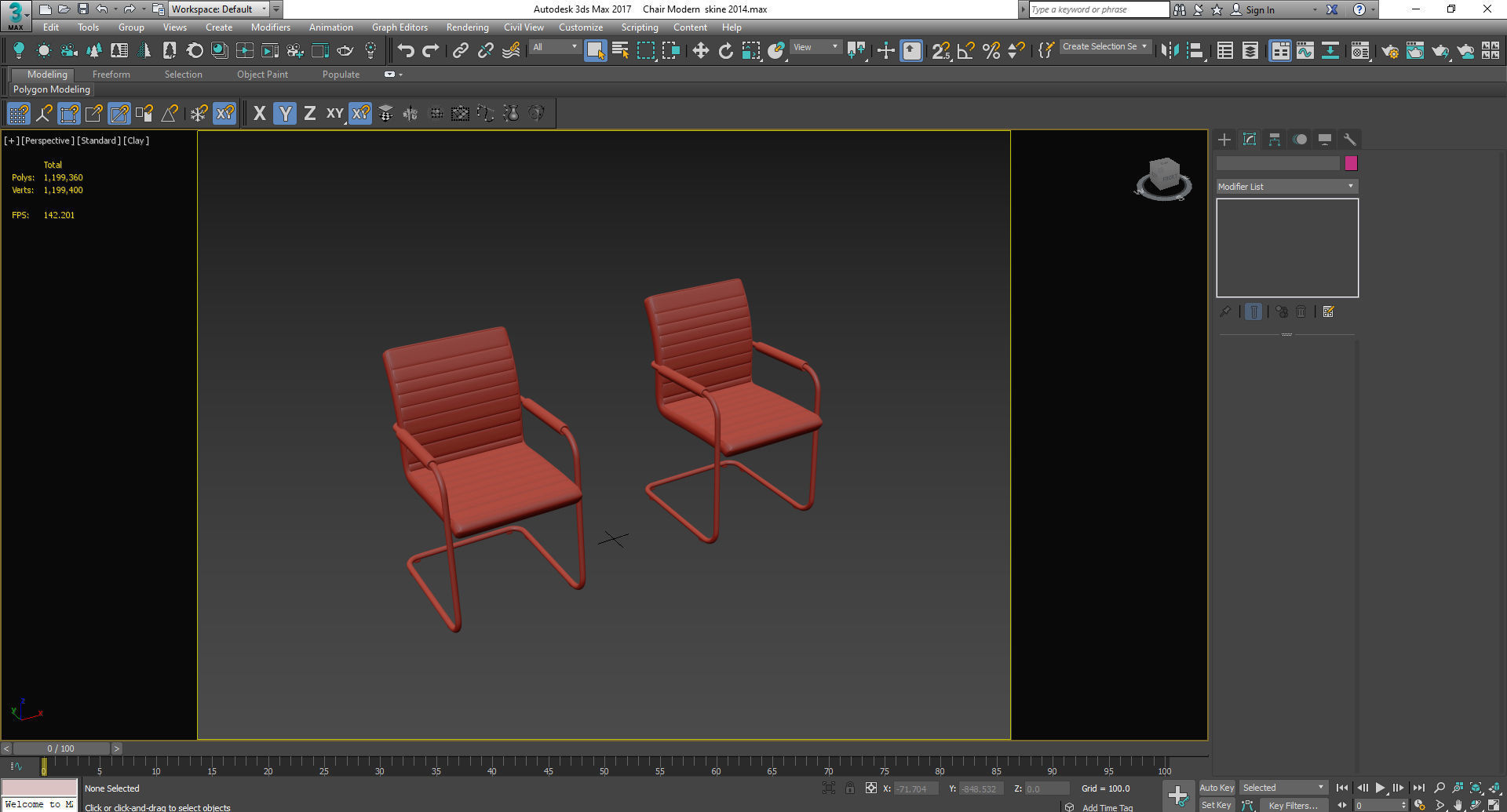Toggle the Y axis constraint
Image resolution: width=1507 pixels, height=812 pixels.
click(x=285, y=114)
